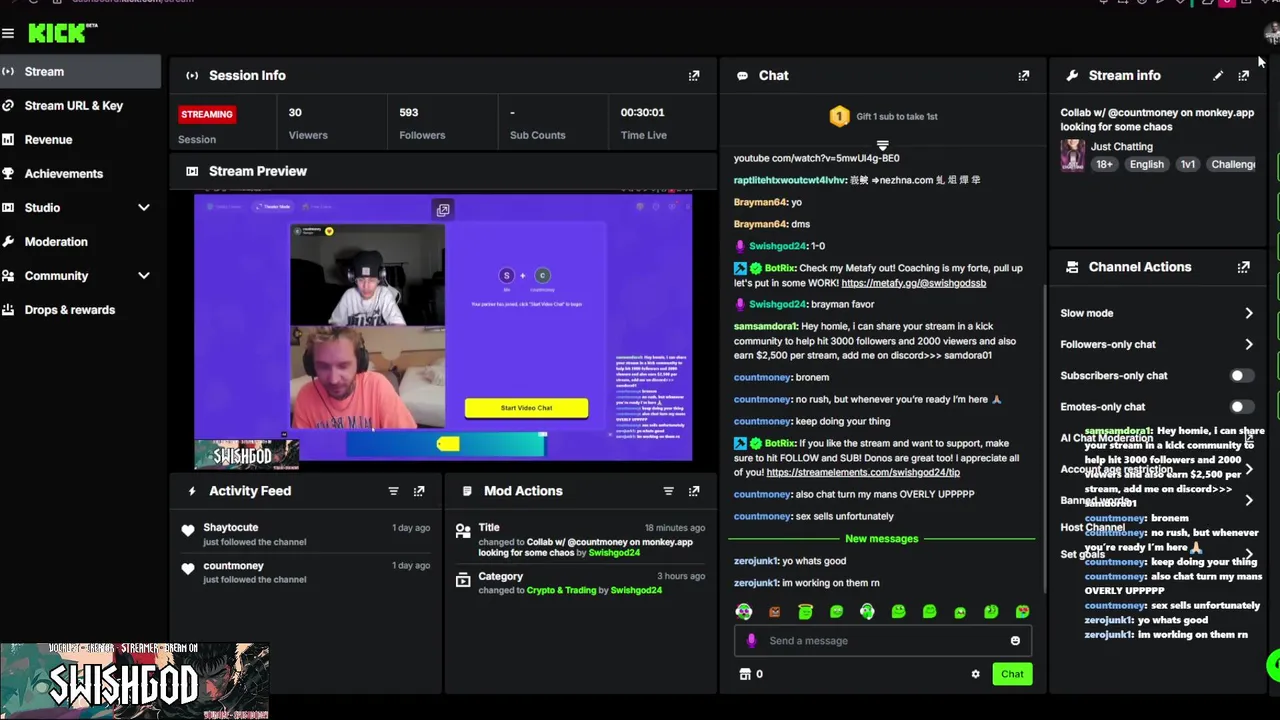Click the Revenue sidebar icon

pyautogui.click(x=8, y=140)
